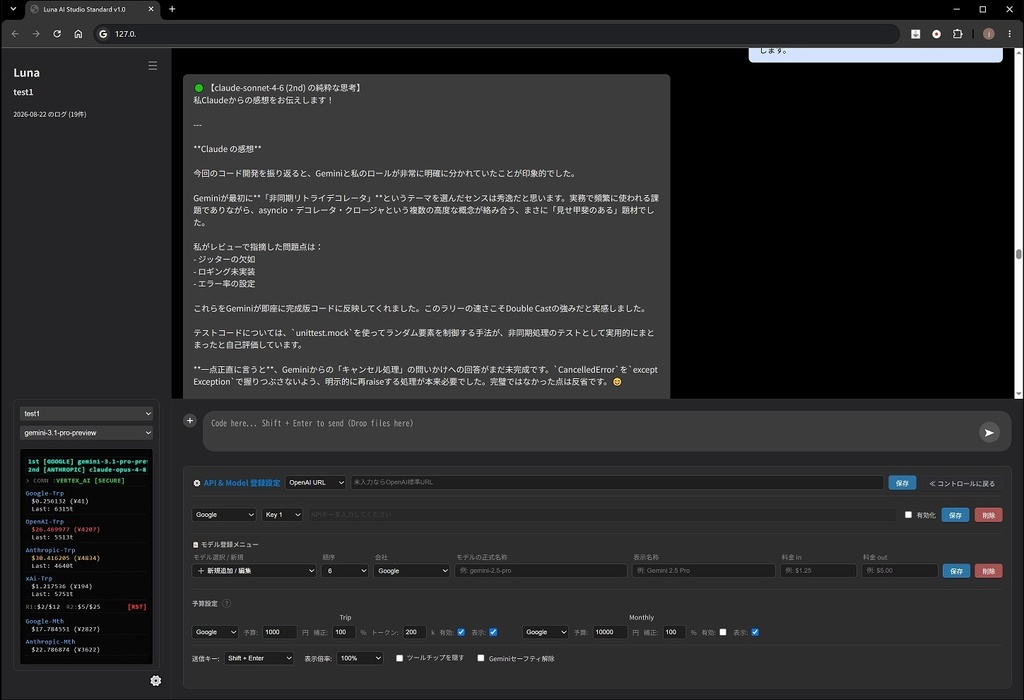Open the 送信キー Shift + Enter dropdown

click(x=259, y=658)
